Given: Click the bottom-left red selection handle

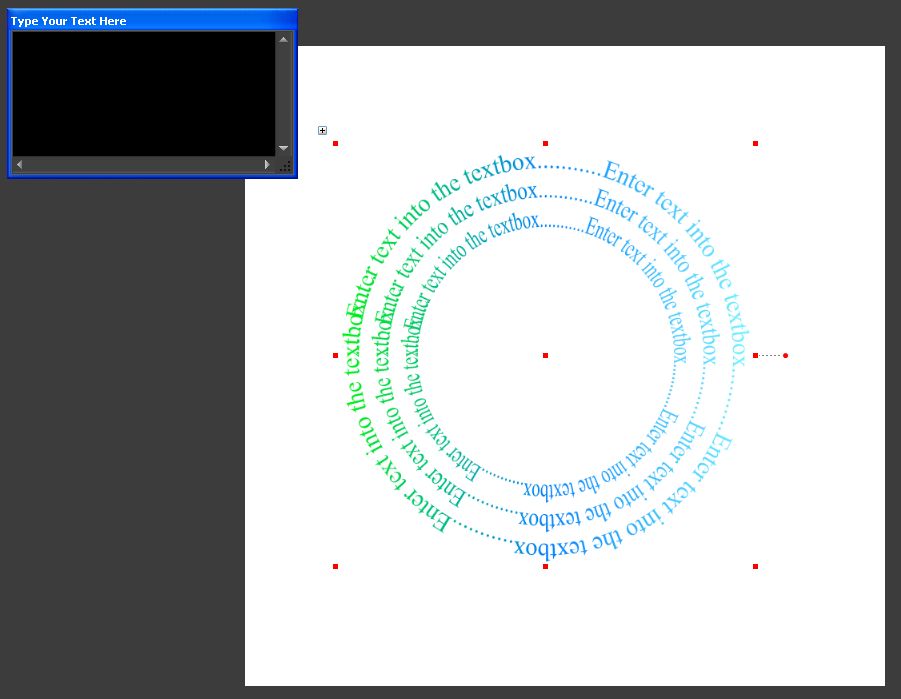Looking at the screenshot, I should [335, 566].
